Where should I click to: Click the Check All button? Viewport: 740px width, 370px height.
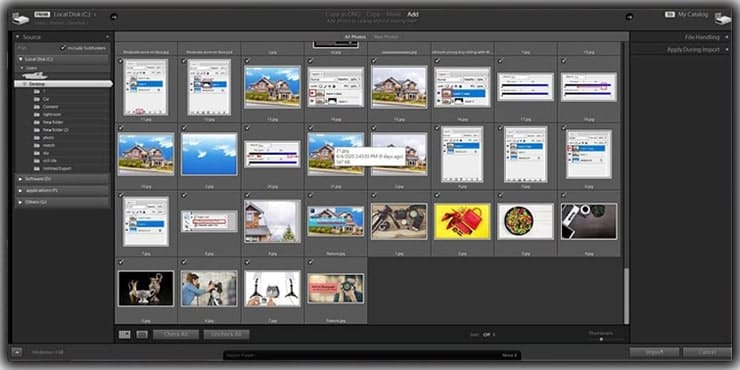tap(176, 335)
